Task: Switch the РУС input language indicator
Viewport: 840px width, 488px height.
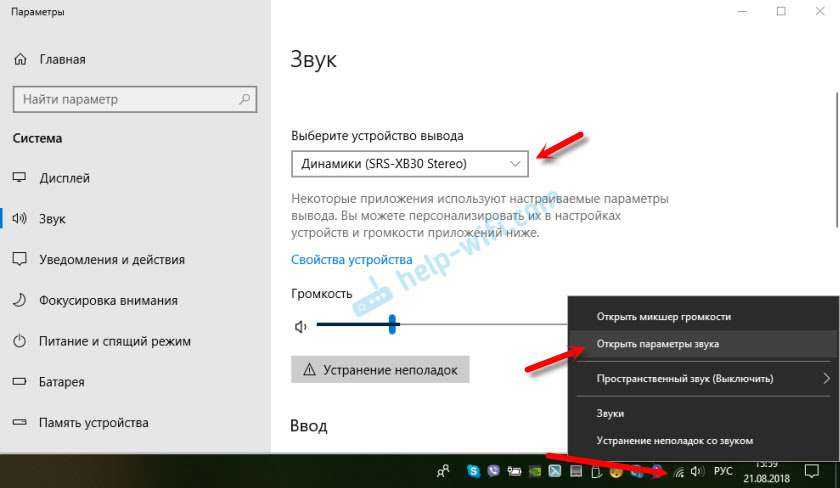Action: (x=723, y=471)
